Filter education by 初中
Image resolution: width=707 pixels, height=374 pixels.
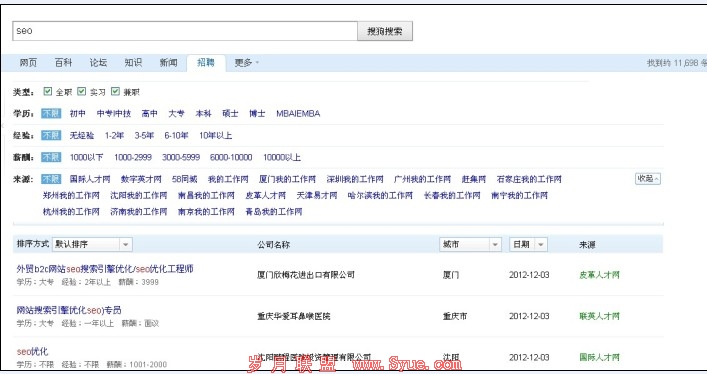(78, 113)
